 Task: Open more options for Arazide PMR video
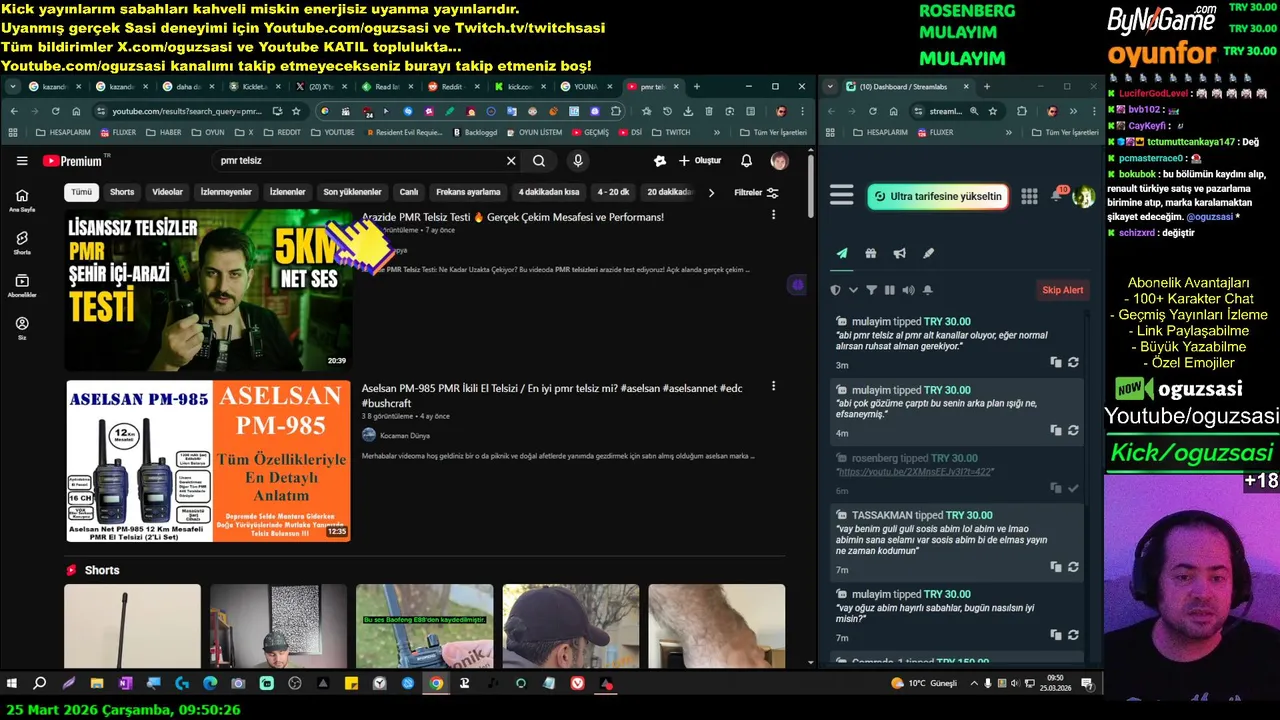[773, 215]
